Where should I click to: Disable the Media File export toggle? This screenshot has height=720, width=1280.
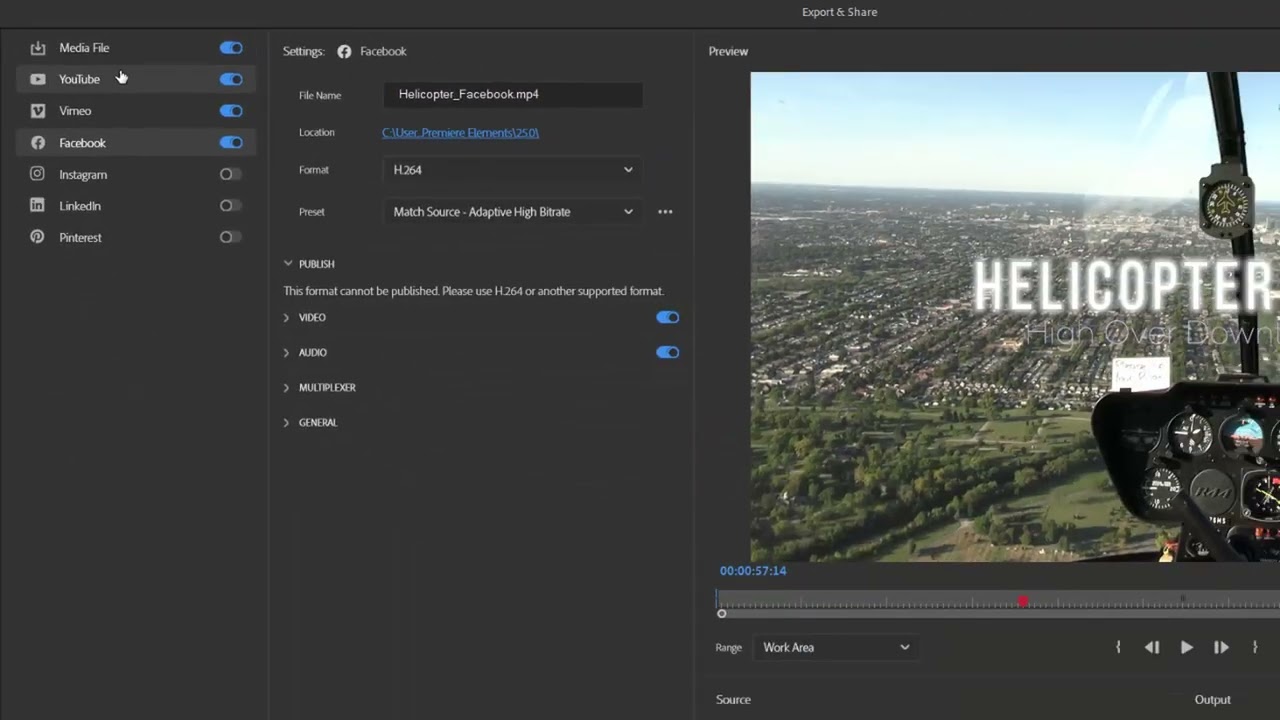click(231, 48)
